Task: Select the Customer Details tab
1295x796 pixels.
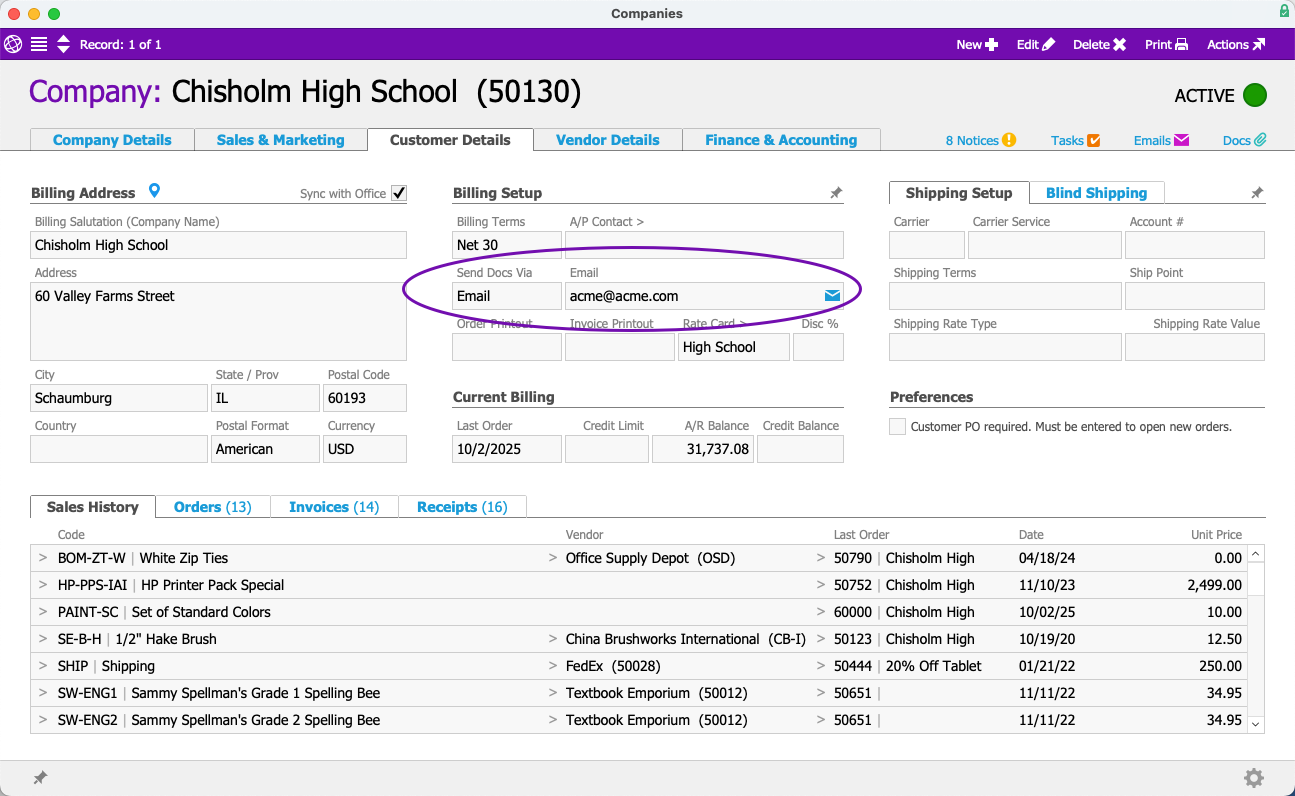Action: pos(450,140)
